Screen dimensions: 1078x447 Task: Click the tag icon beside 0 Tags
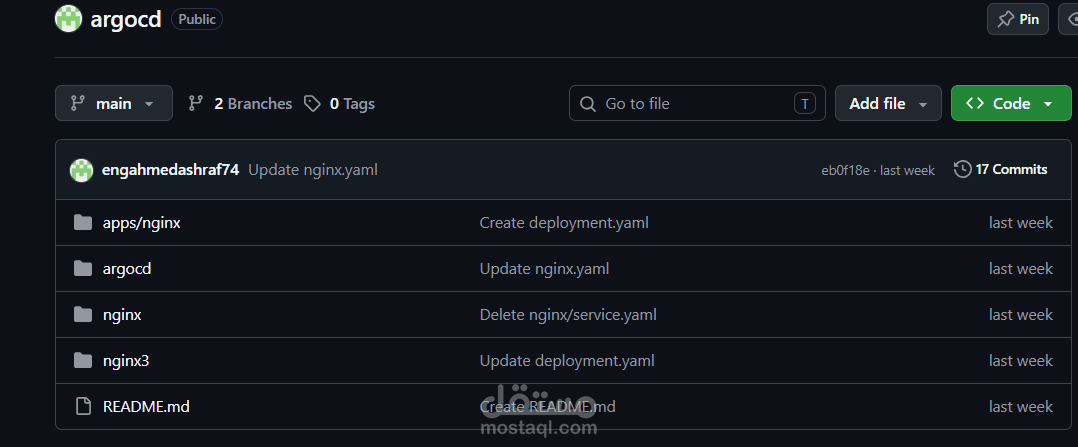coord(312,104)
